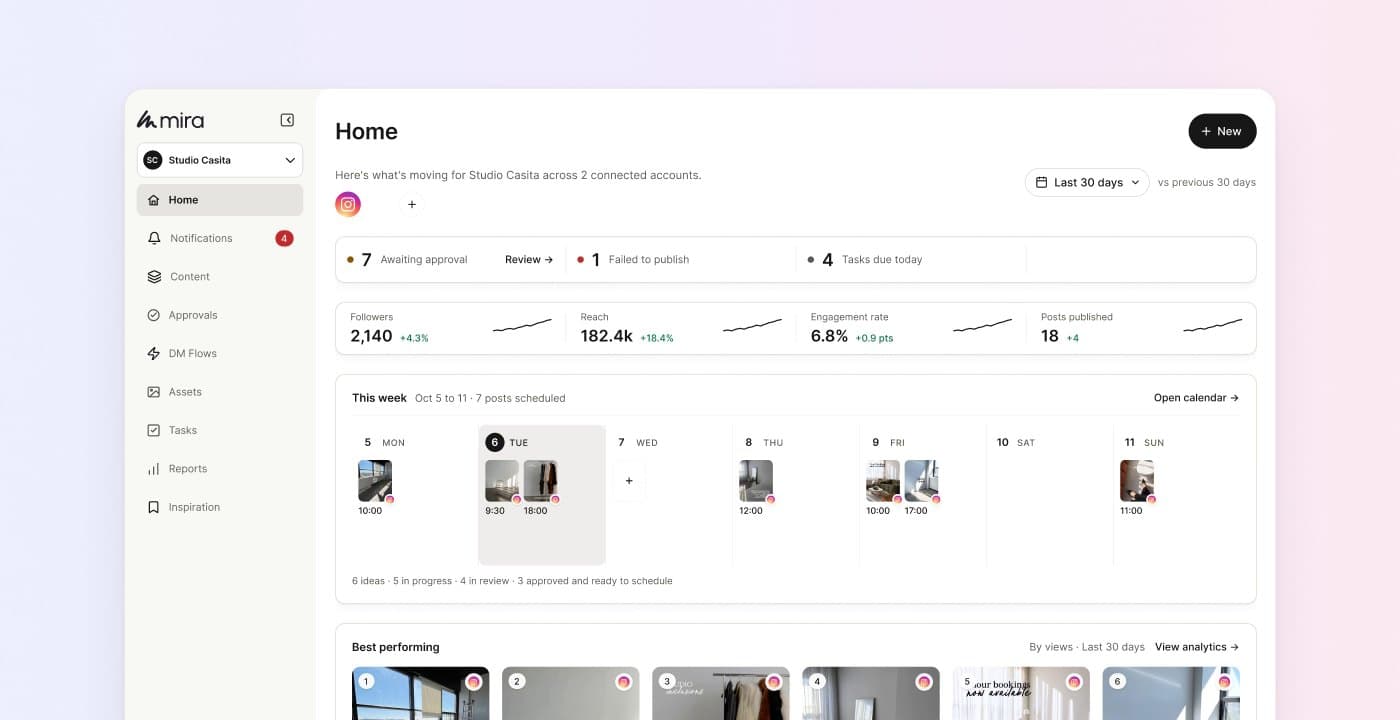The width and height of the screenshot is (1400, 720).
Task: Go to Home in the sidebar
Action: pyautogui.click(x=220, y=200)
